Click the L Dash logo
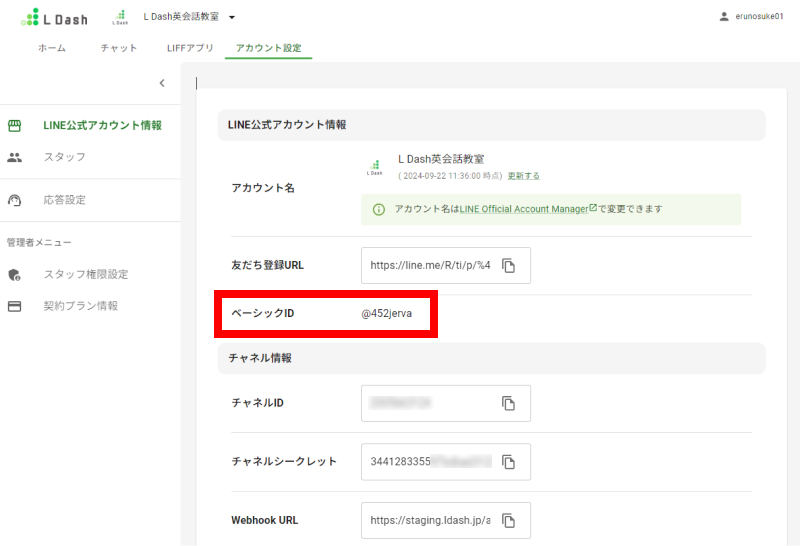 click(54, 18)
